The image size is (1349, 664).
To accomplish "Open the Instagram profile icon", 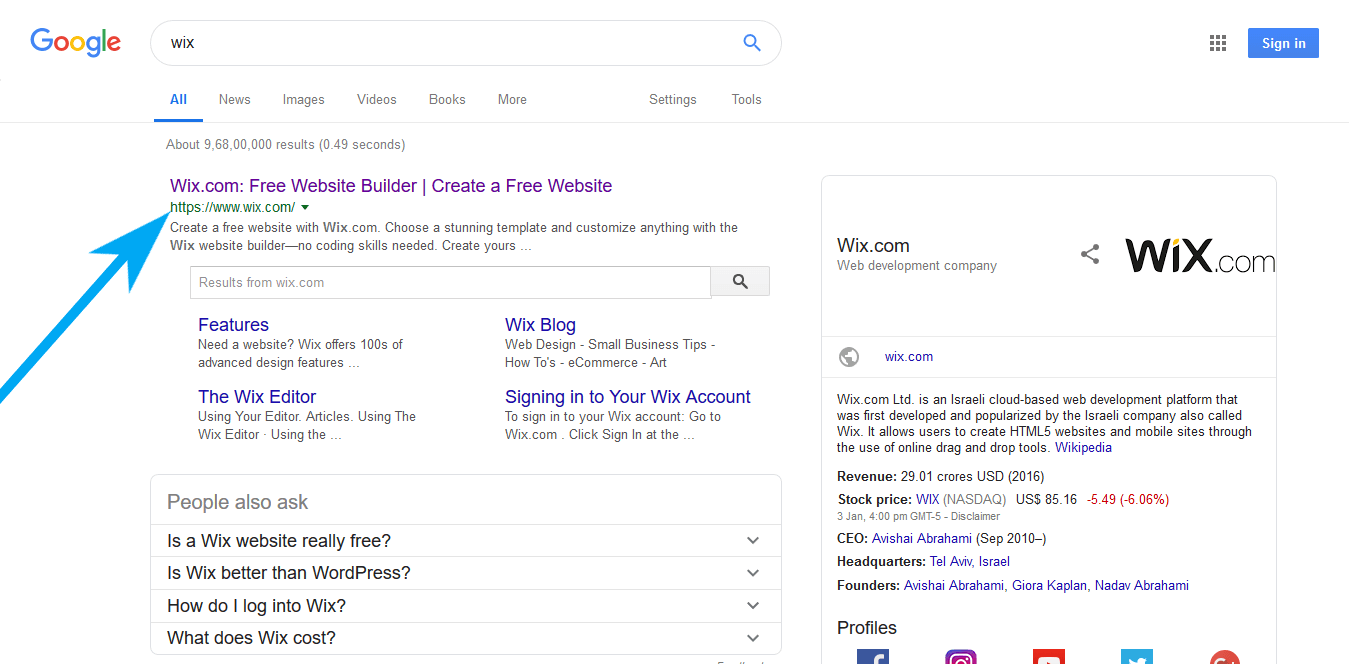I will (961, 657).
